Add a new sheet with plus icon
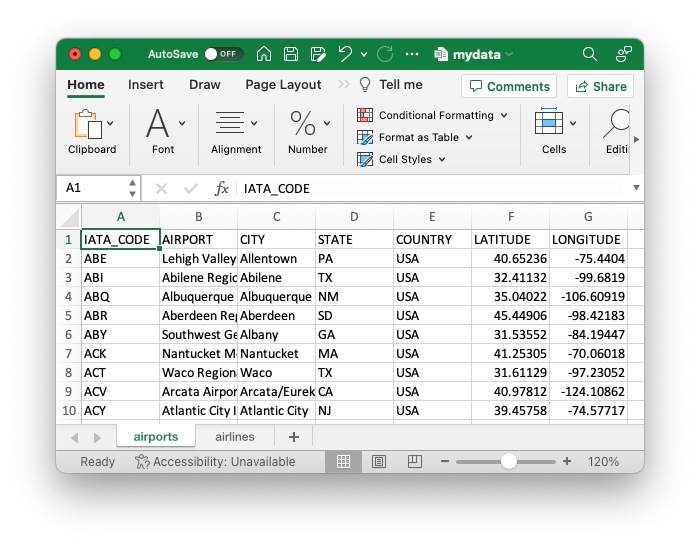 (x=294, y=437)
